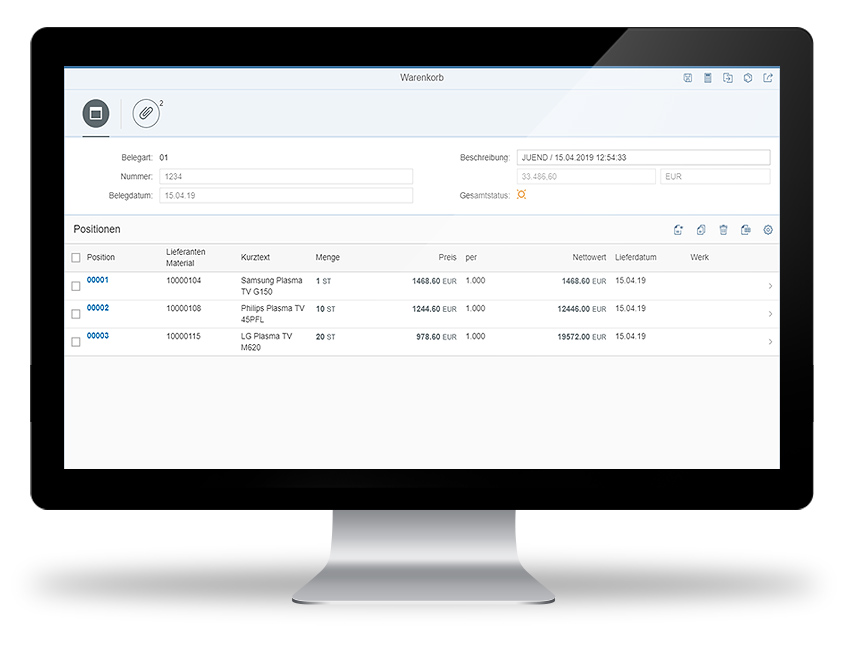Click the share/export icon in the header
850x650 pixels.
[x=768, y=78]
